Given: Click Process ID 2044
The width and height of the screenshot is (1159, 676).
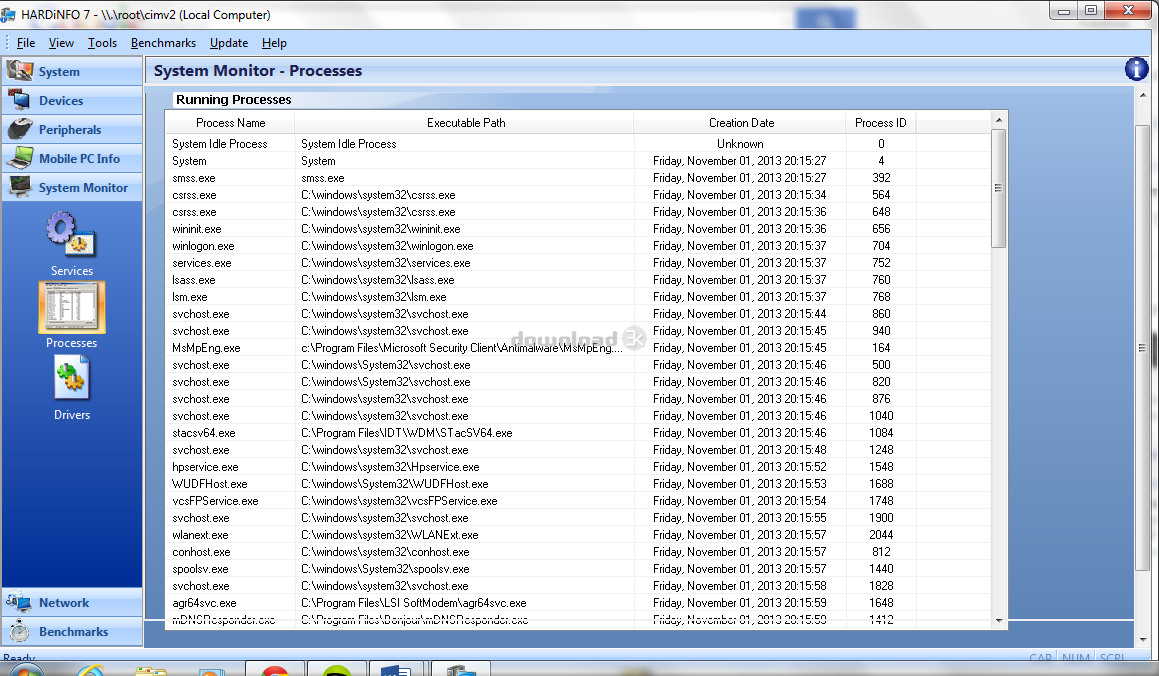Looking at the screenshot, I should [881, 535].
